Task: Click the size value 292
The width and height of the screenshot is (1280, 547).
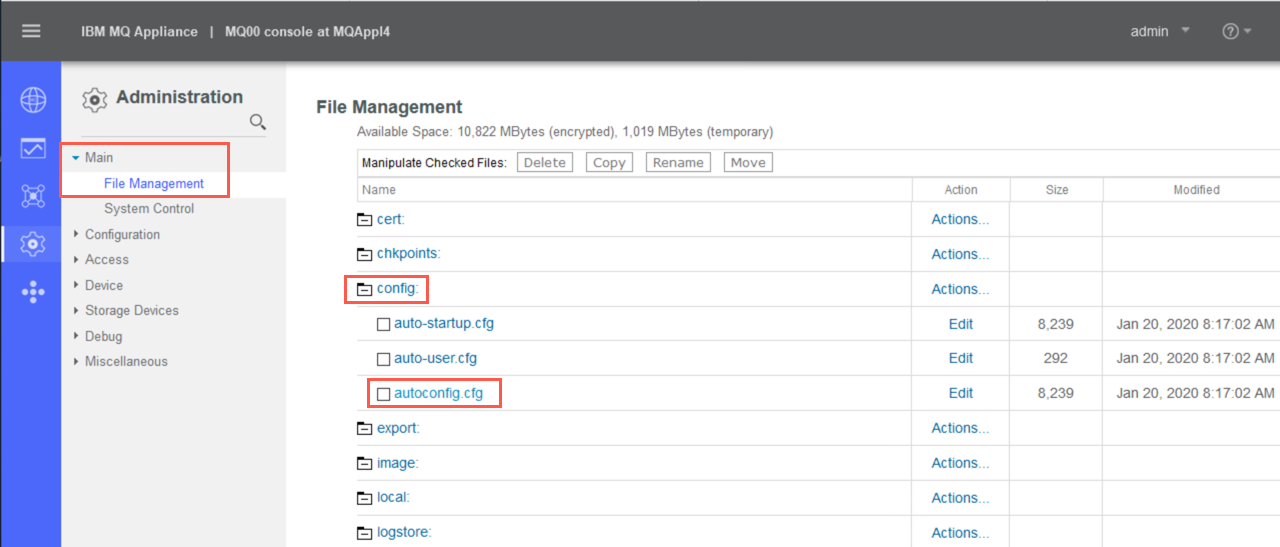Action: pyautogui.click(x=1056, y=359)
